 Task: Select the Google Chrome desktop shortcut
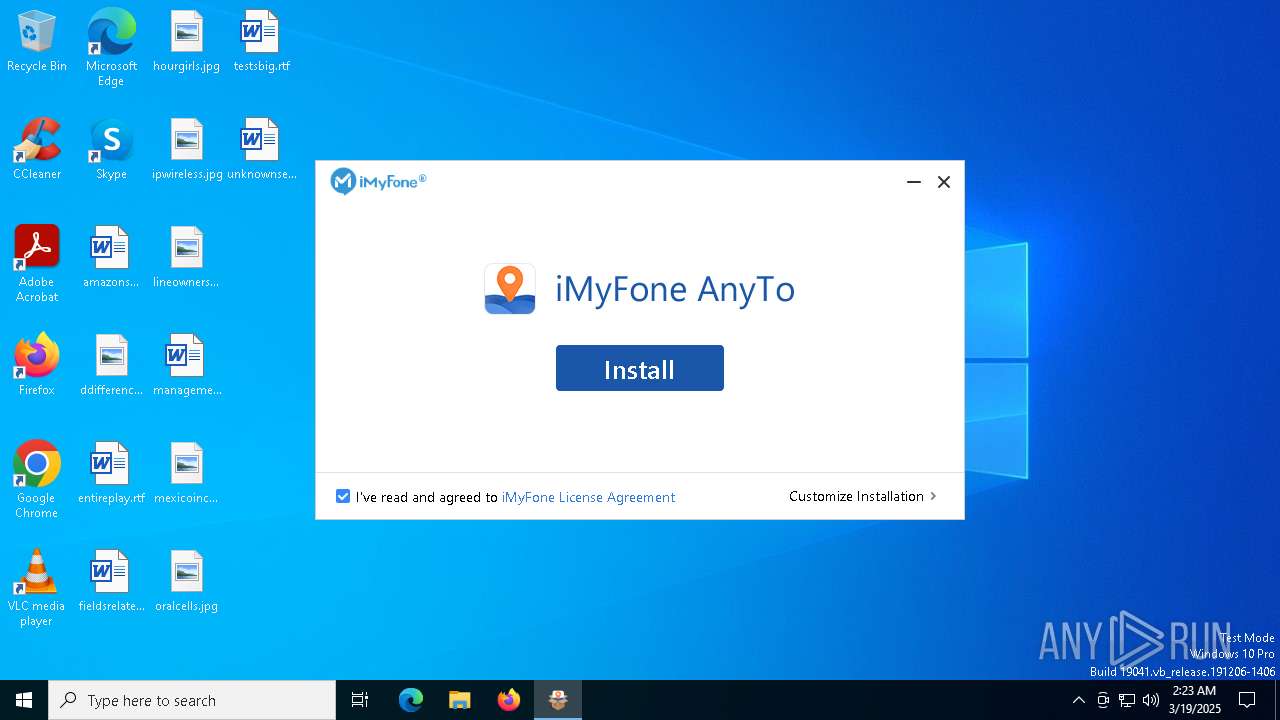coord(37,480)
